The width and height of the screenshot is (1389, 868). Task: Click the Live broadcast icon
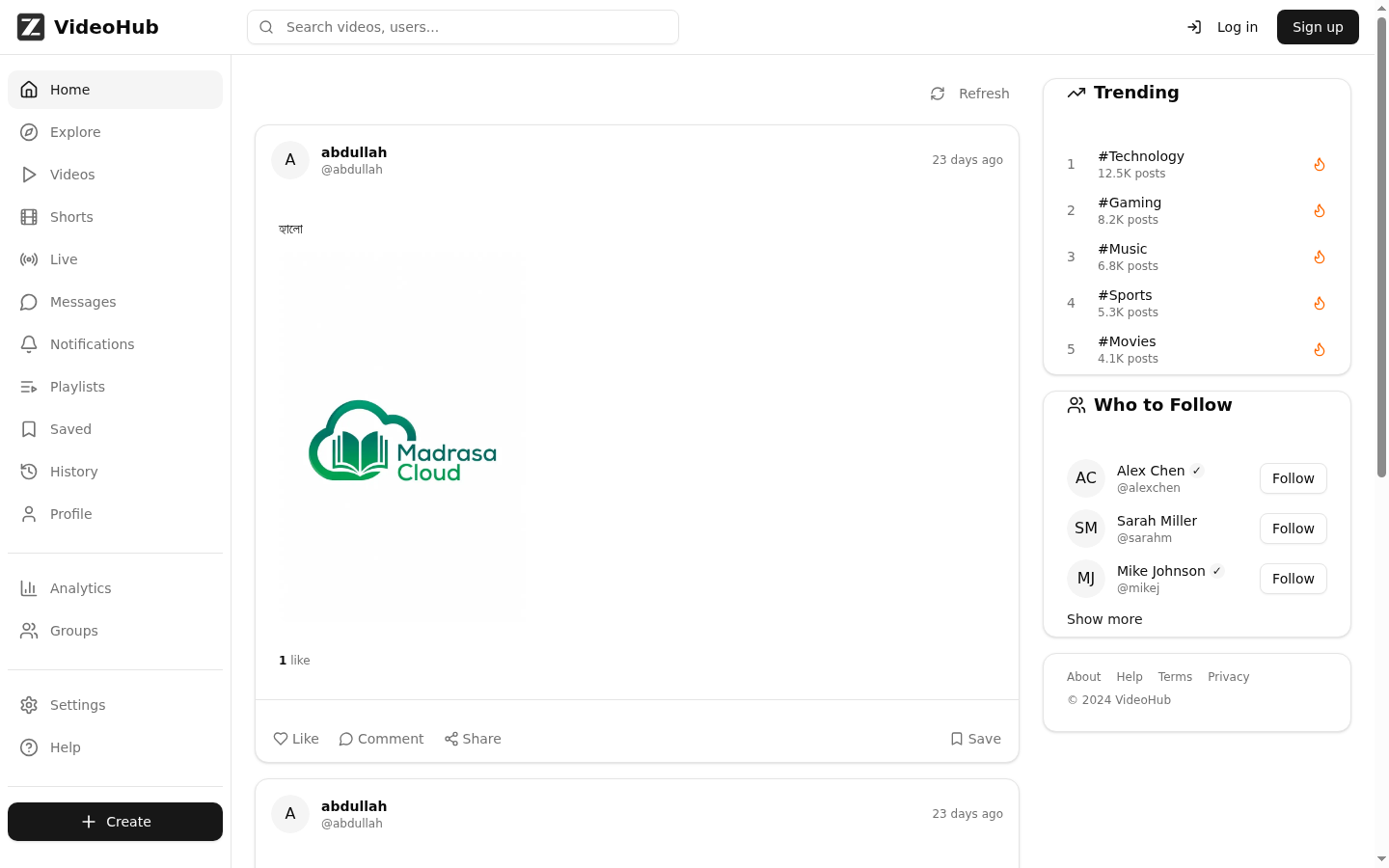29,259
